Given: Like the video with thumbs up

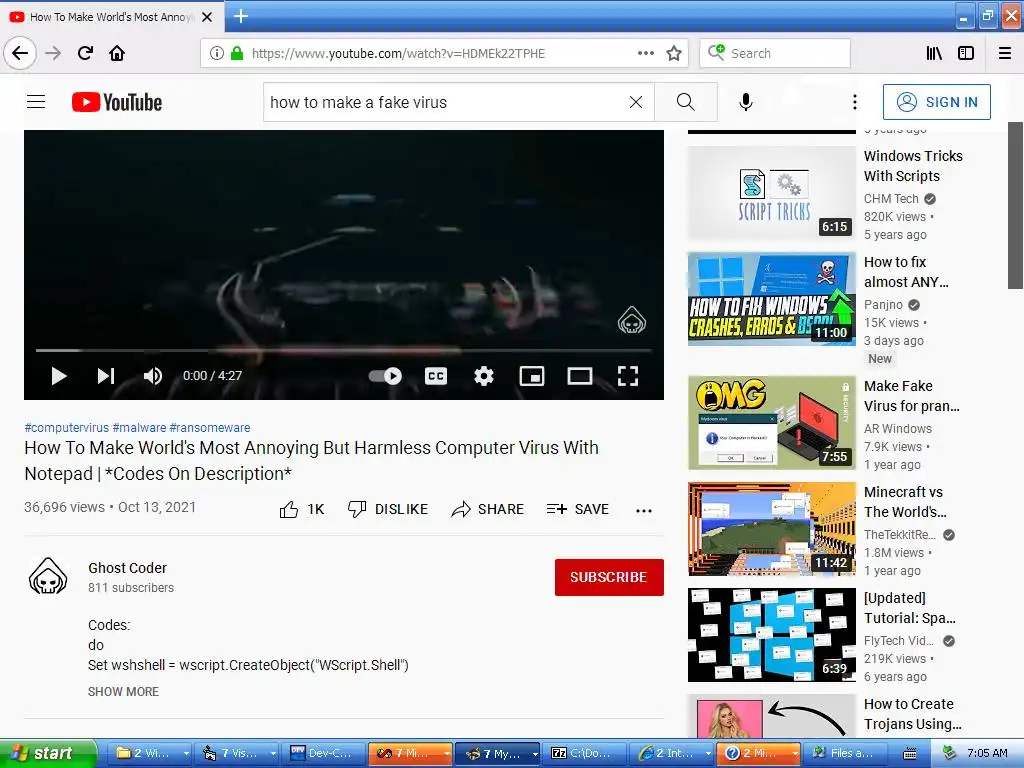Looking at the screenshot, I should click(x=301, y=509).
